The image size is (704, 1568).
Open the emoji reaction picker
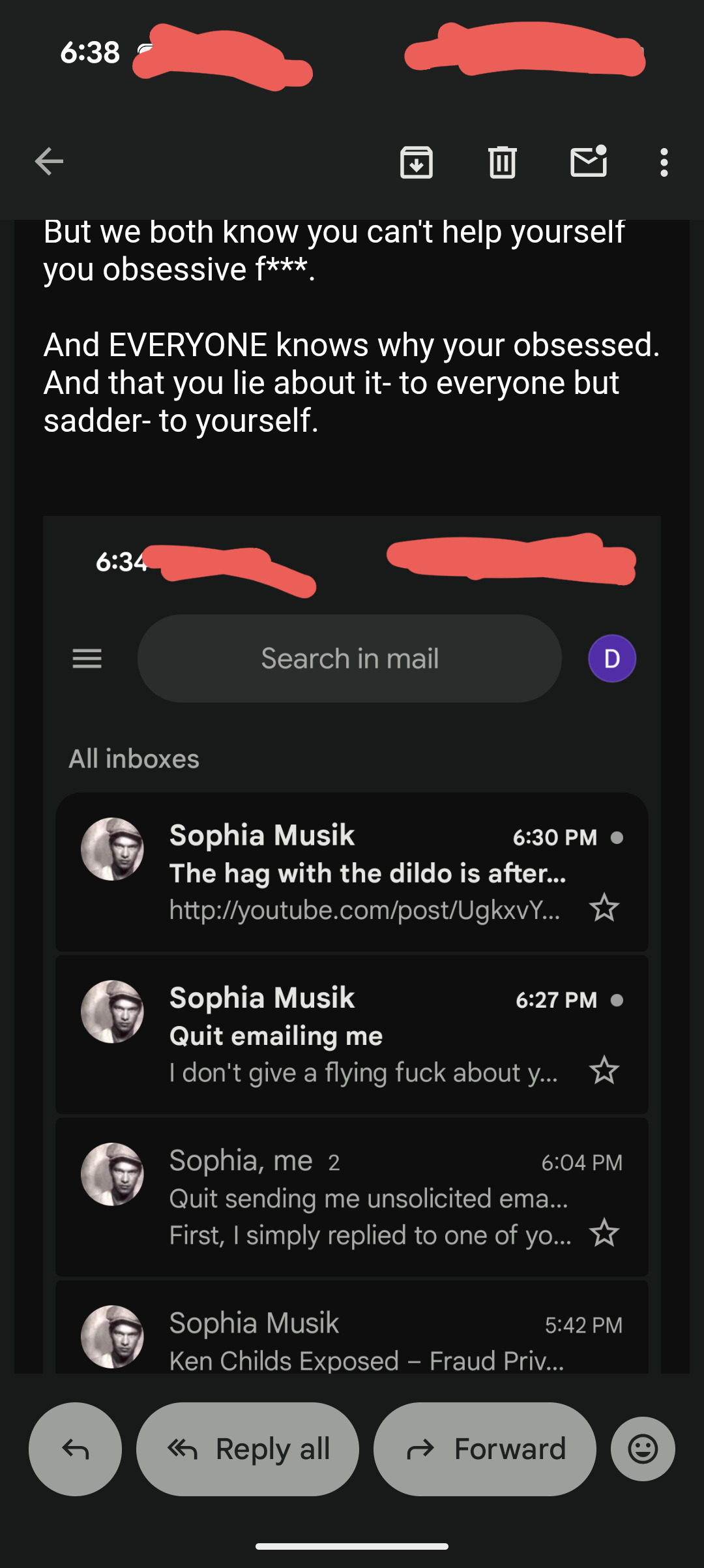643,1449
